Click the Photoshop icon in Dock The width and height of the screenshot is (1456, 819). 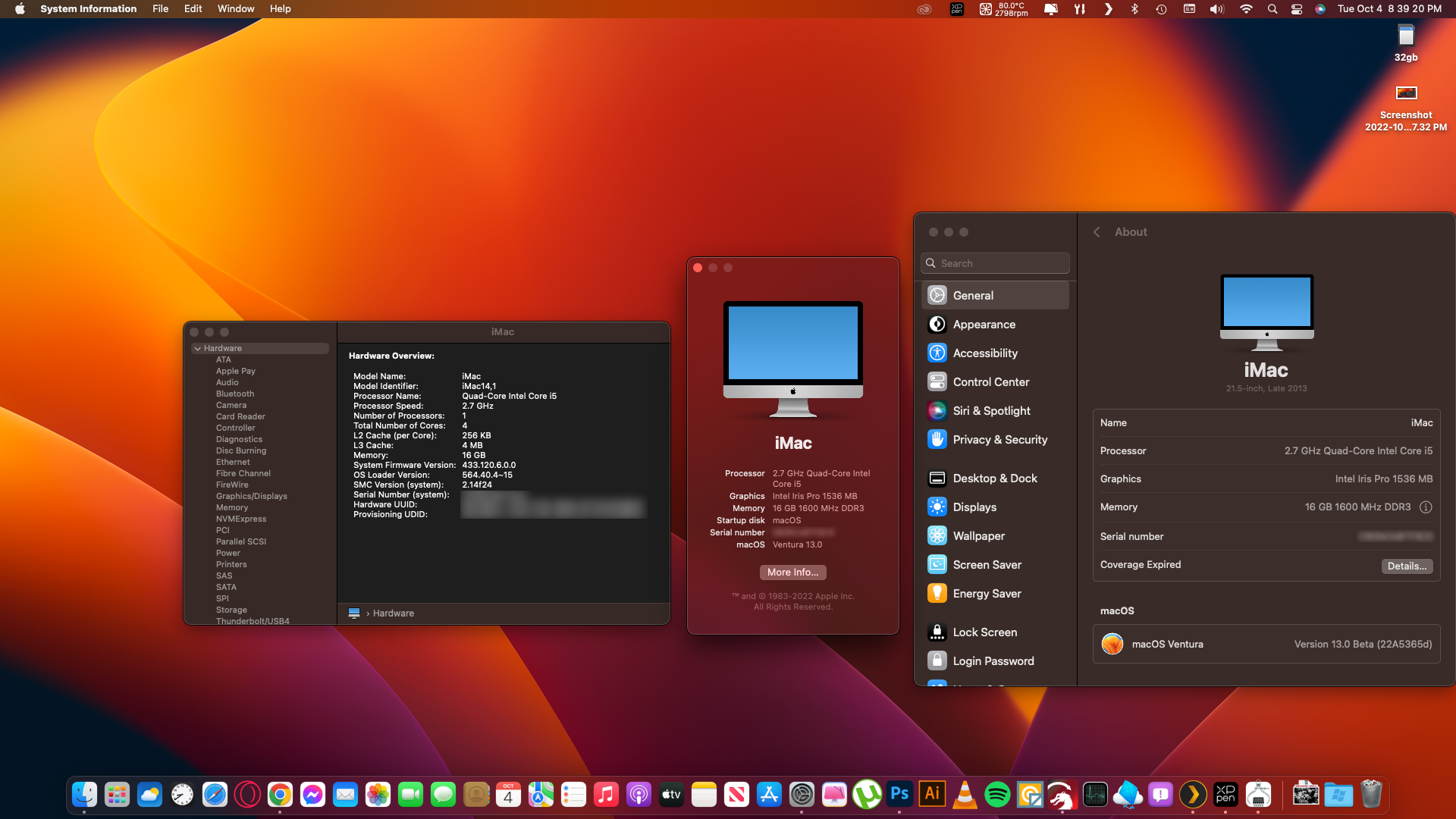pos(898,795)
